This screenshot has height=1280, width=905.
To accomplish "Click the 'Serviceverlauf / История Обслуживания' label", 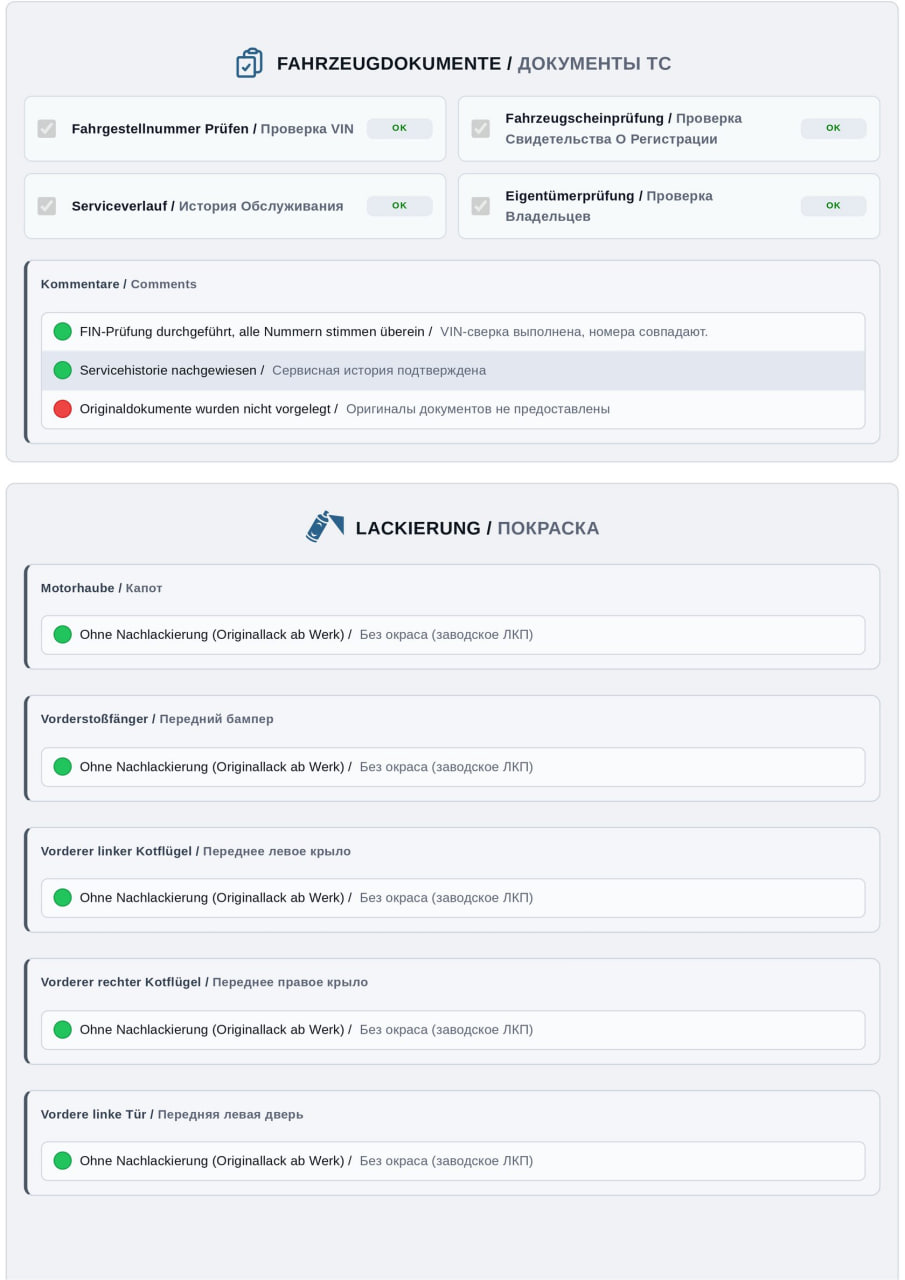I will coord(207,206).
